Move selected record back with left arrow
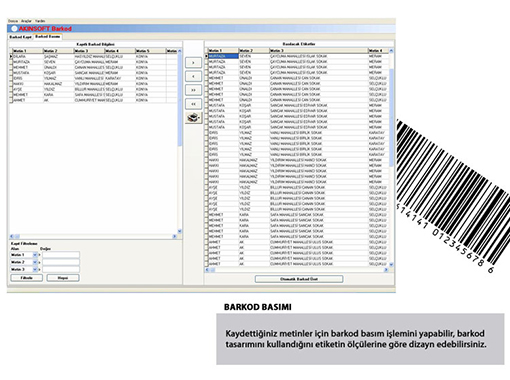 click(x=193, y=76)
